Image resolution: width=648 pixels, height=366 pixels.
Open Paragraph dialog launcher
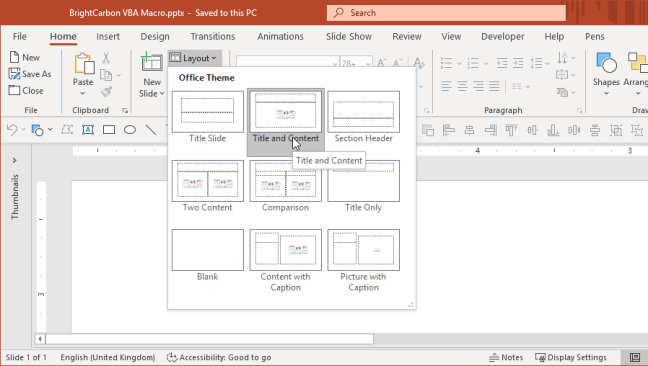click(579, 110)
